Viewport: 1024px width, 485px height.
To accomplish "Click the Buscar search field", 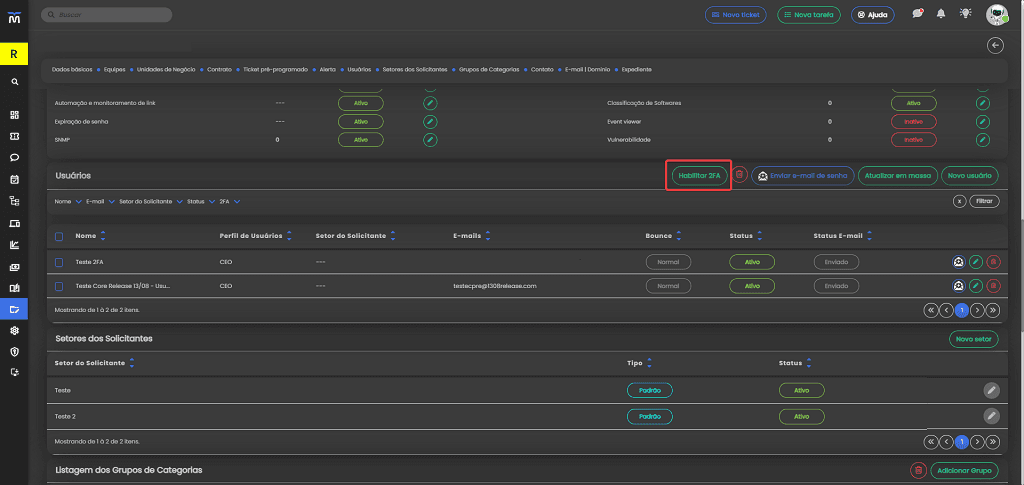I will click(x=106, y=14).
